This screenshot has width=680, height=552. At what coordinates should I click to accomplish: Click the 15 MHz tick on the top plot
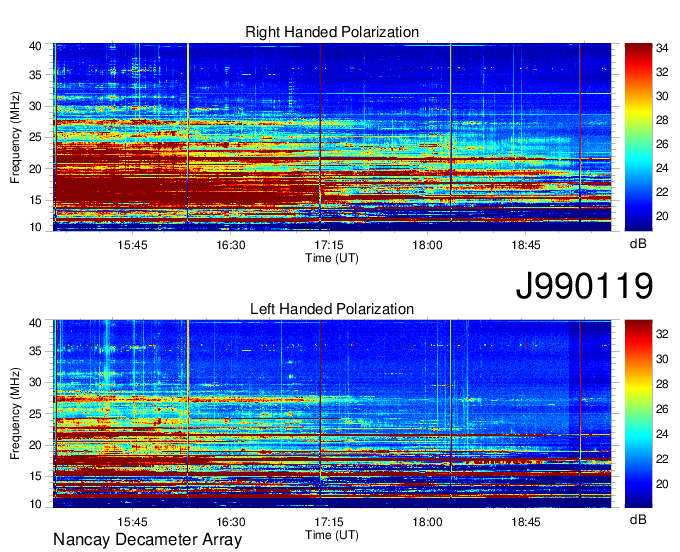click(x=36, y=200)
